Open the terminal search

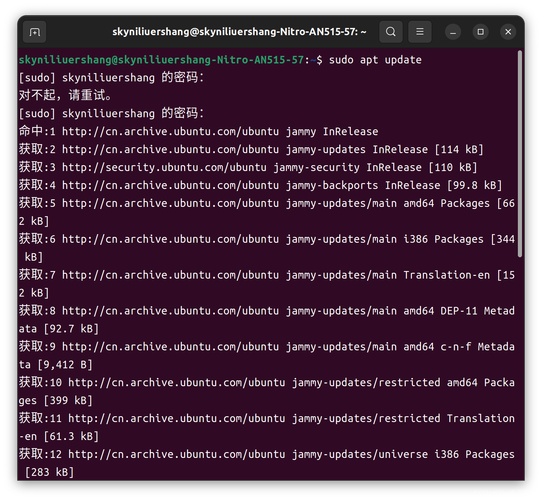391,32
